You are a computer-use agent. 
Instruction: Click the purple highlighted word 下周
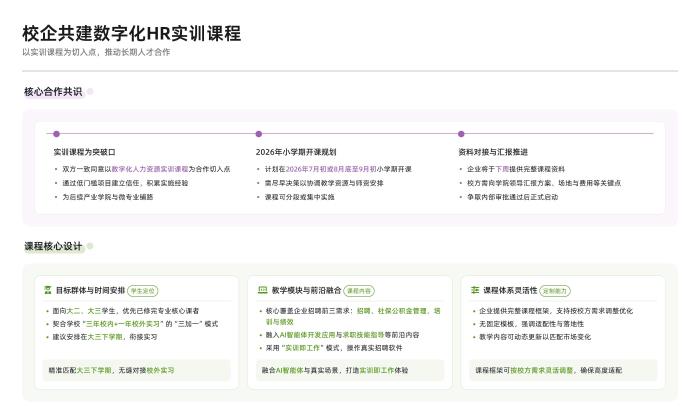coord(502,169)
